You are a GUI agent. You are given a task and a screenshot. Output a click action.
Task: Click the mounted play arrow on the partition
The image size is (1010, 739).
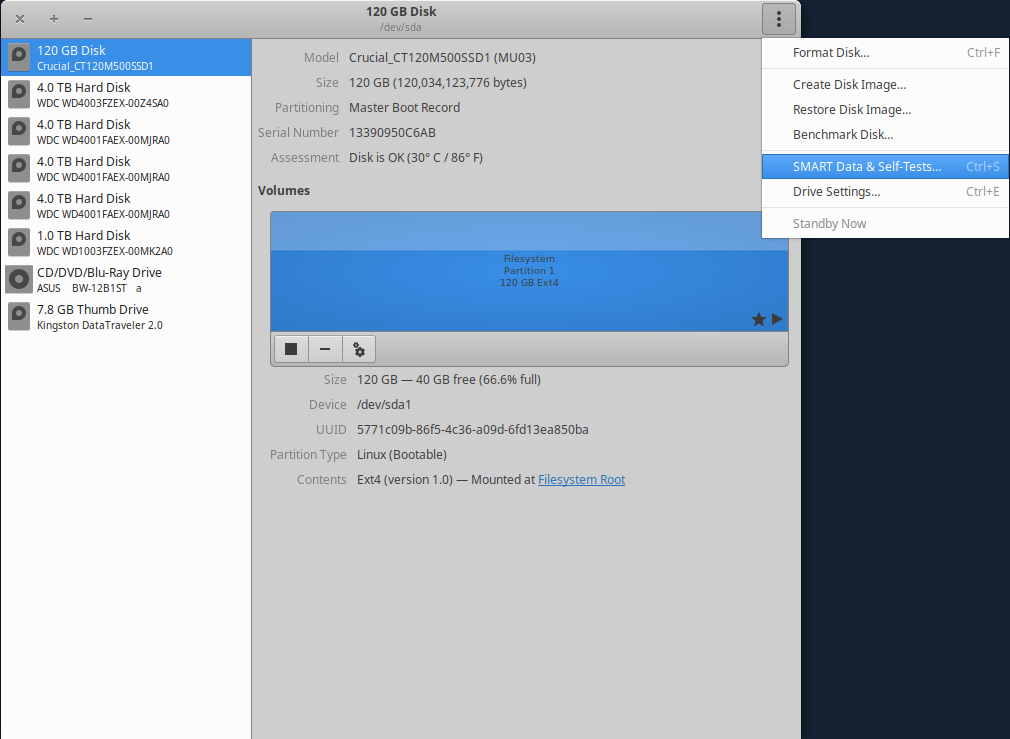[x=777, y=319]
